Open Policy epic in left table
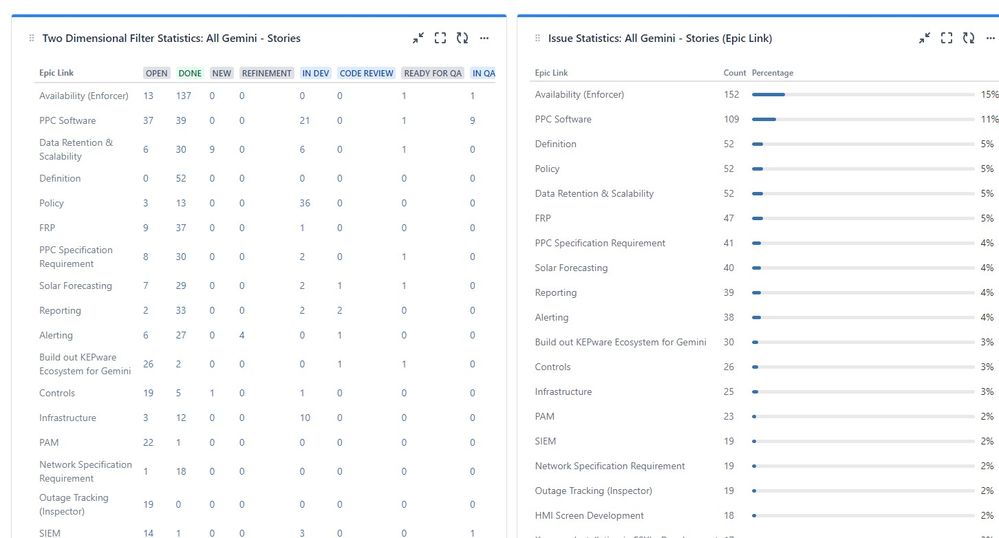This screenshot has height=538, width=999. pos(52,203)
